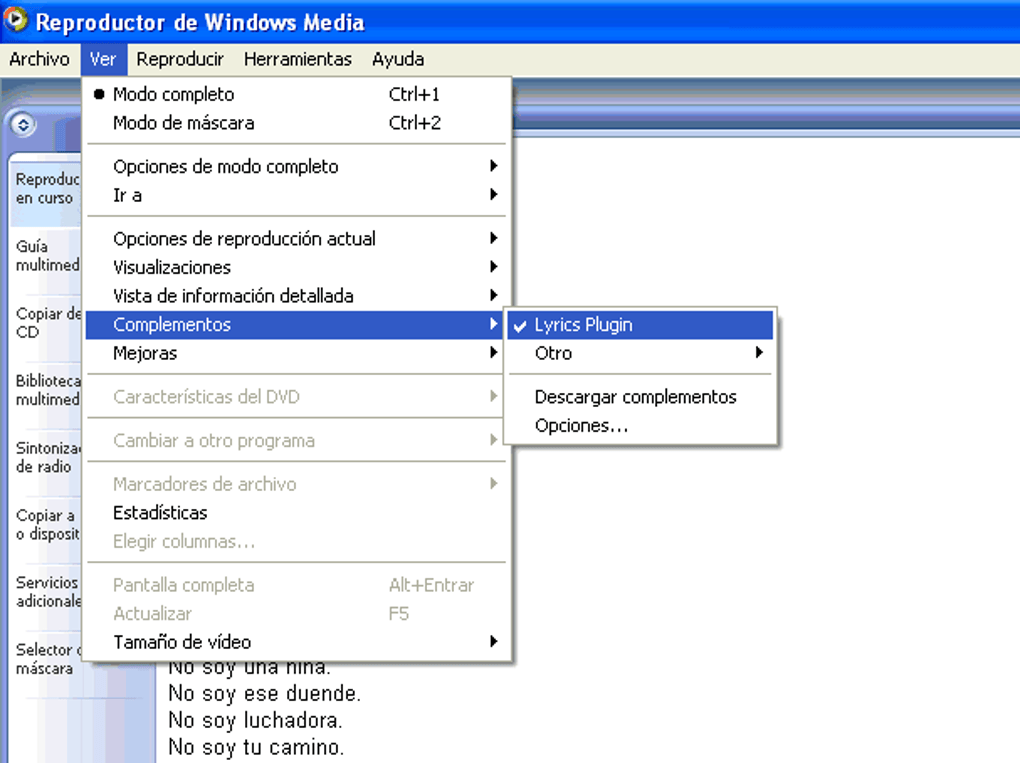1020x763 pixels.
Task: Expand Opciones de reproducción actual submenu
Action: click(x=299, y=239)
